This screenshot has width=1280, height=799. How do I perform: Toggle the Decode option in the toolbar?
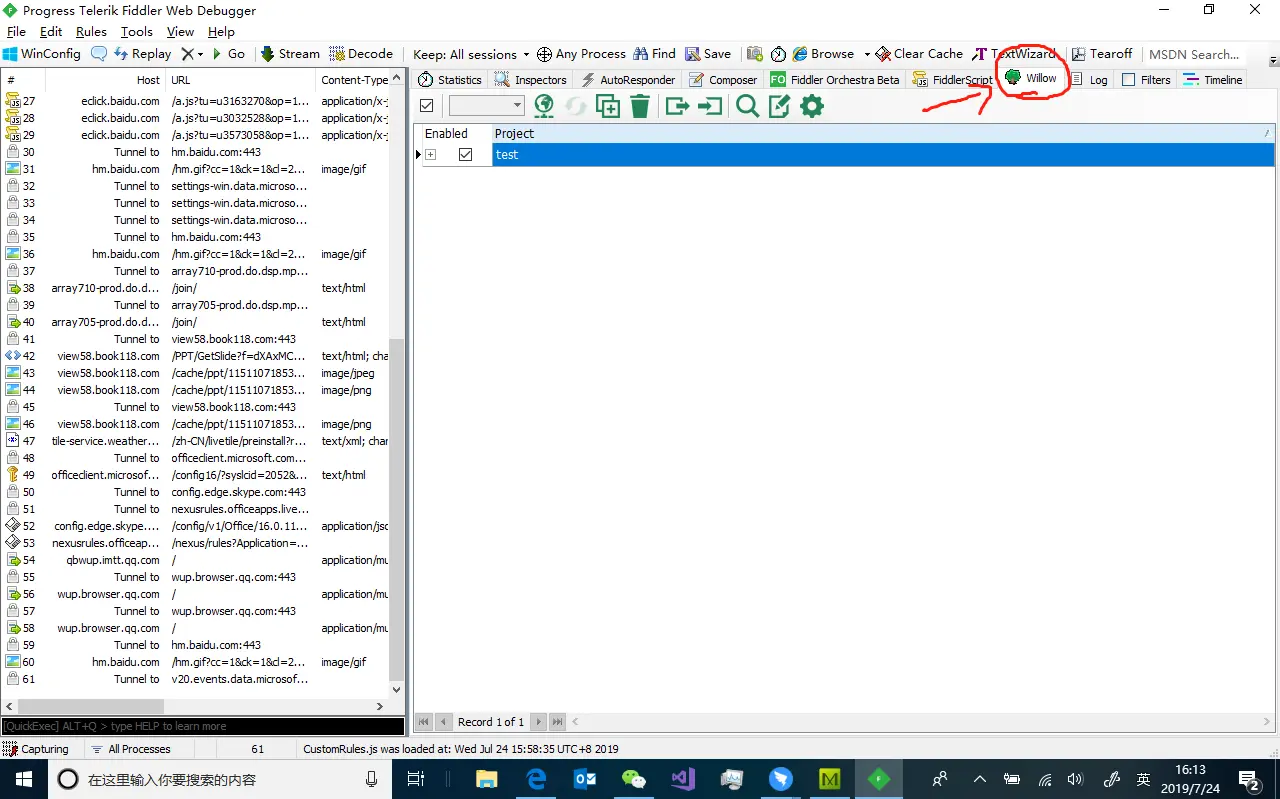tap(361, 54)
